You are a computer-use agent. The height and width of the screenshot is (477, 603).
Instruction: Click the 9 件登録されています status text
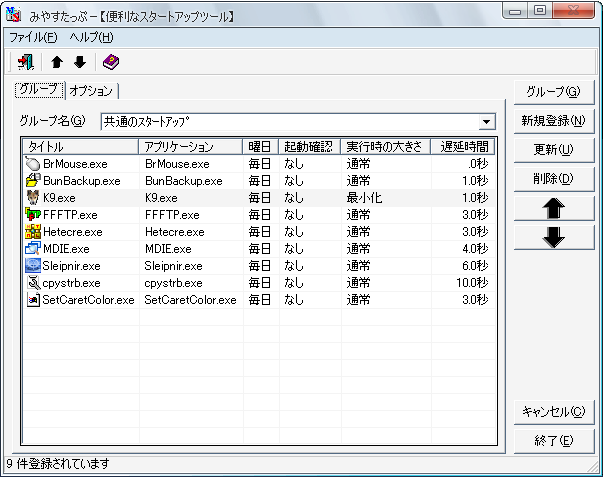point(58,464)
